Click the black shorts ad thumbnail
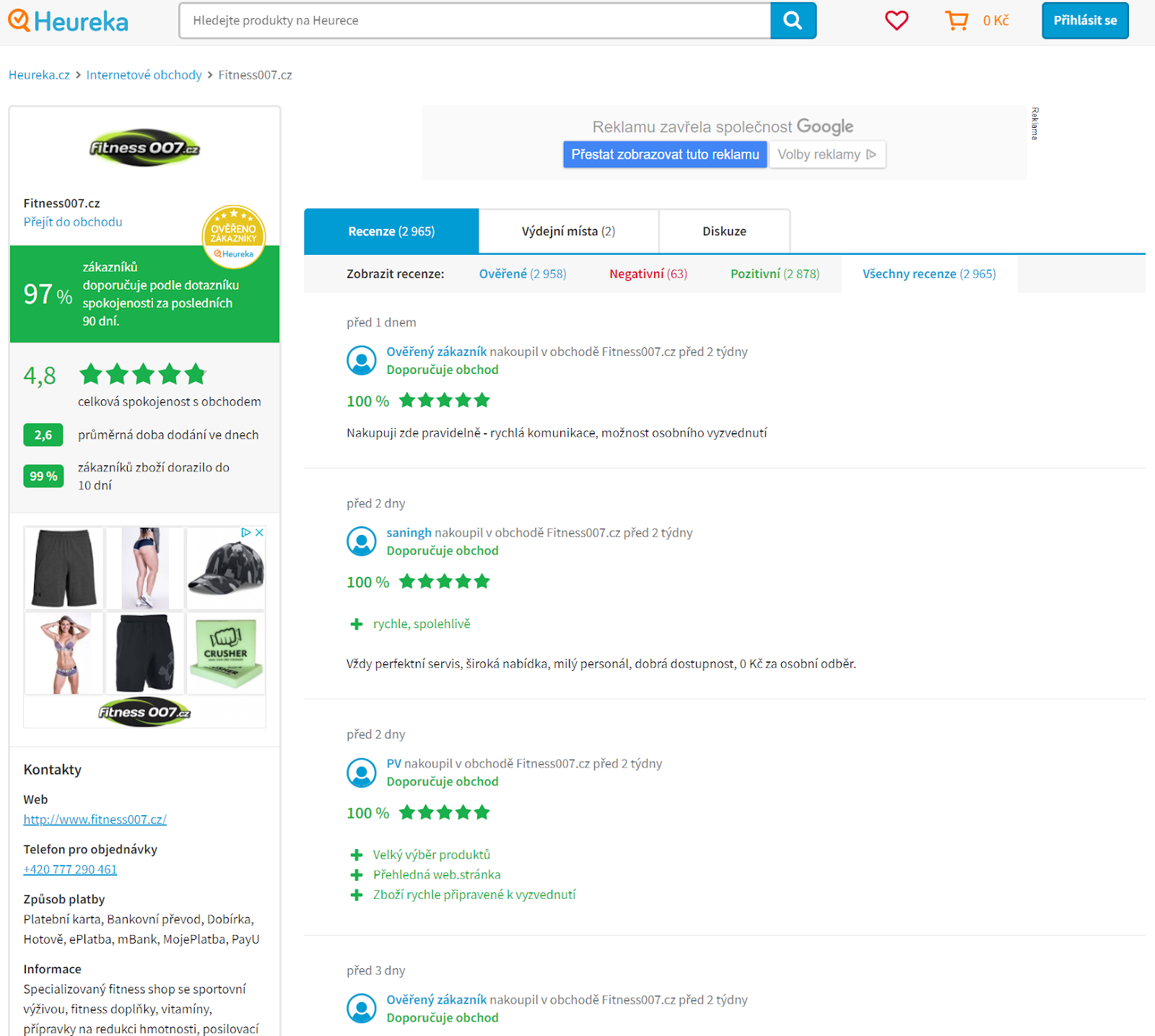This screenshot has height=1036, width=1155. (145, 653)
